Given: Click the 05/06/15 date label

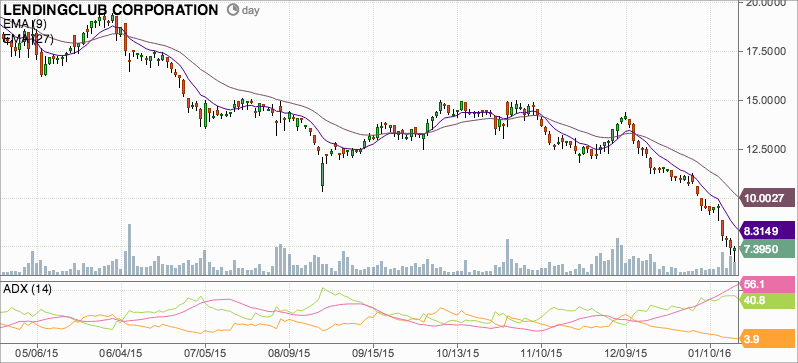Looking at the screenshot, I should coord(37,352).
